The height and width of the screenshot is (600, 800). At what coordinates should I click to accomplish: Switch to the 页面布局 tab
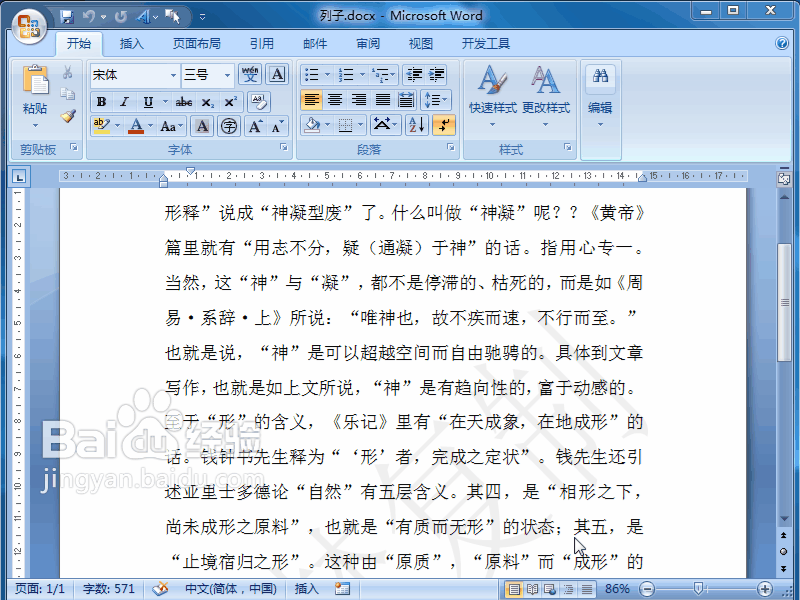click(x=196, y=44)
